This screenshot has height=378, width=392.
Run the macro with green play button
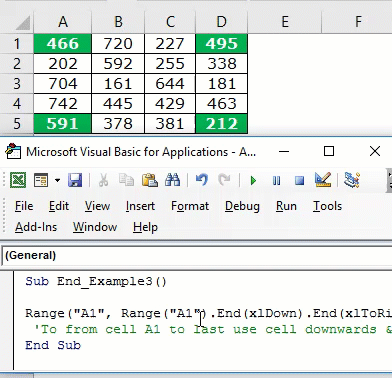253,181
